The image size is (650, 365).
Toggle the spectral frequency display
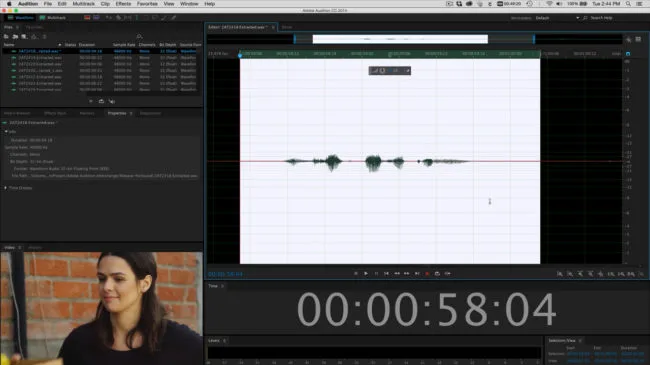pos(87,18)
